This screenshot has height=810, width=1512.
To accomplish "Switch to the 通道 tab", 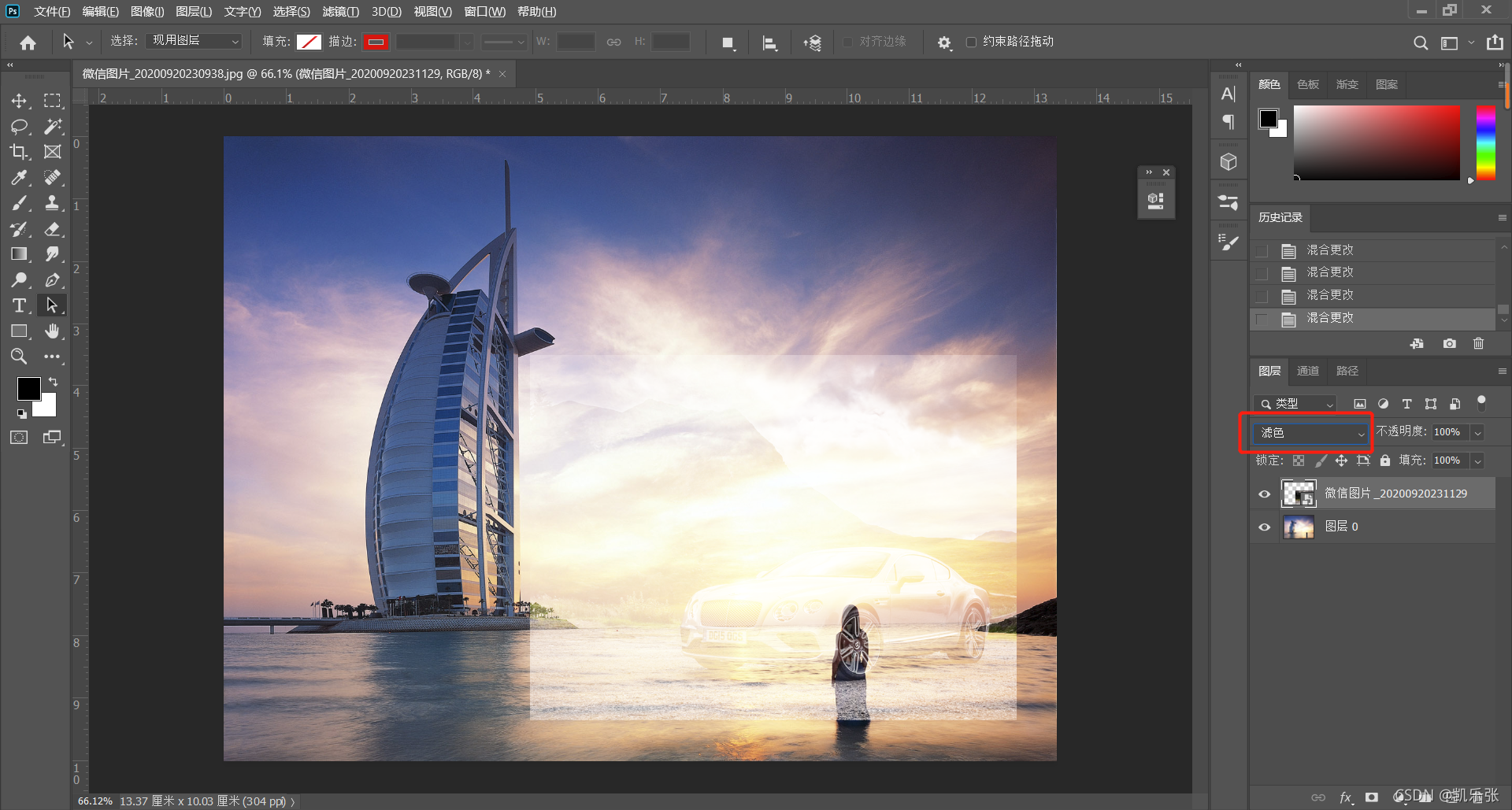I will coord(1308,371).
